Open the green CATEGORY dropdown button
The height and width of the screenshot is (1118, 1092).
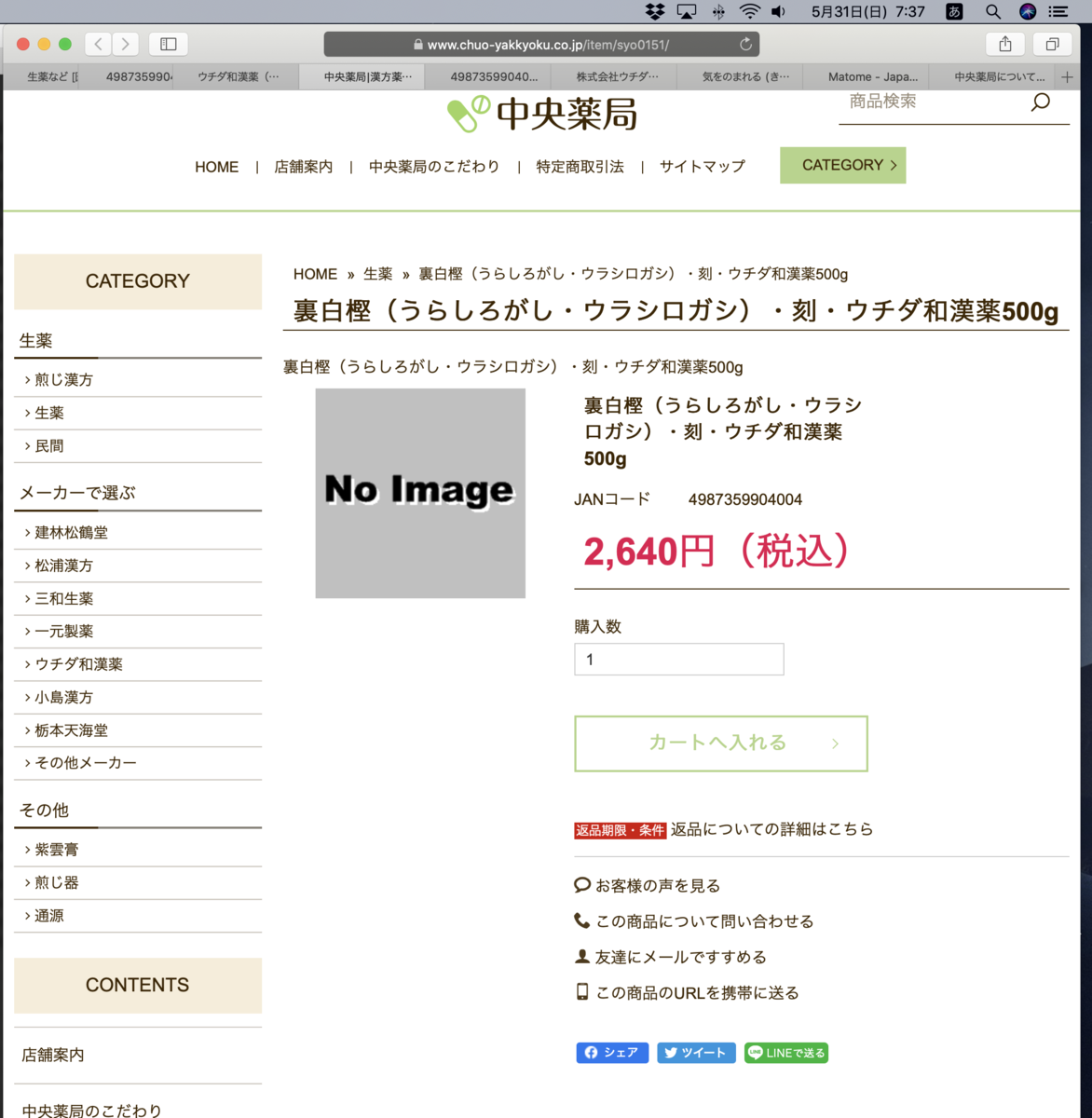coord(842,165)
